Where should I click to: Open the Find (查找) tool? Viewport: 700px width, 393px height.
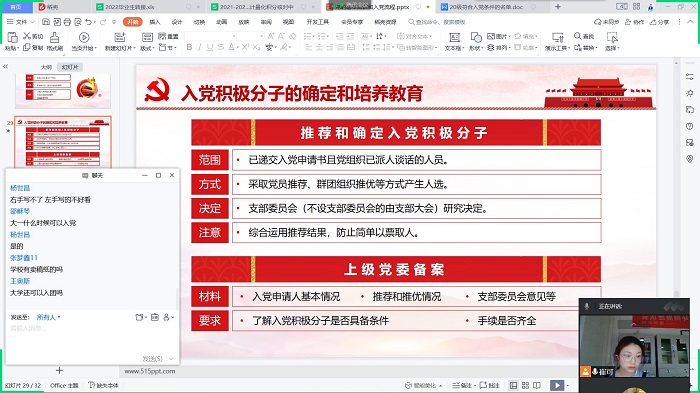tap(584, 36)
